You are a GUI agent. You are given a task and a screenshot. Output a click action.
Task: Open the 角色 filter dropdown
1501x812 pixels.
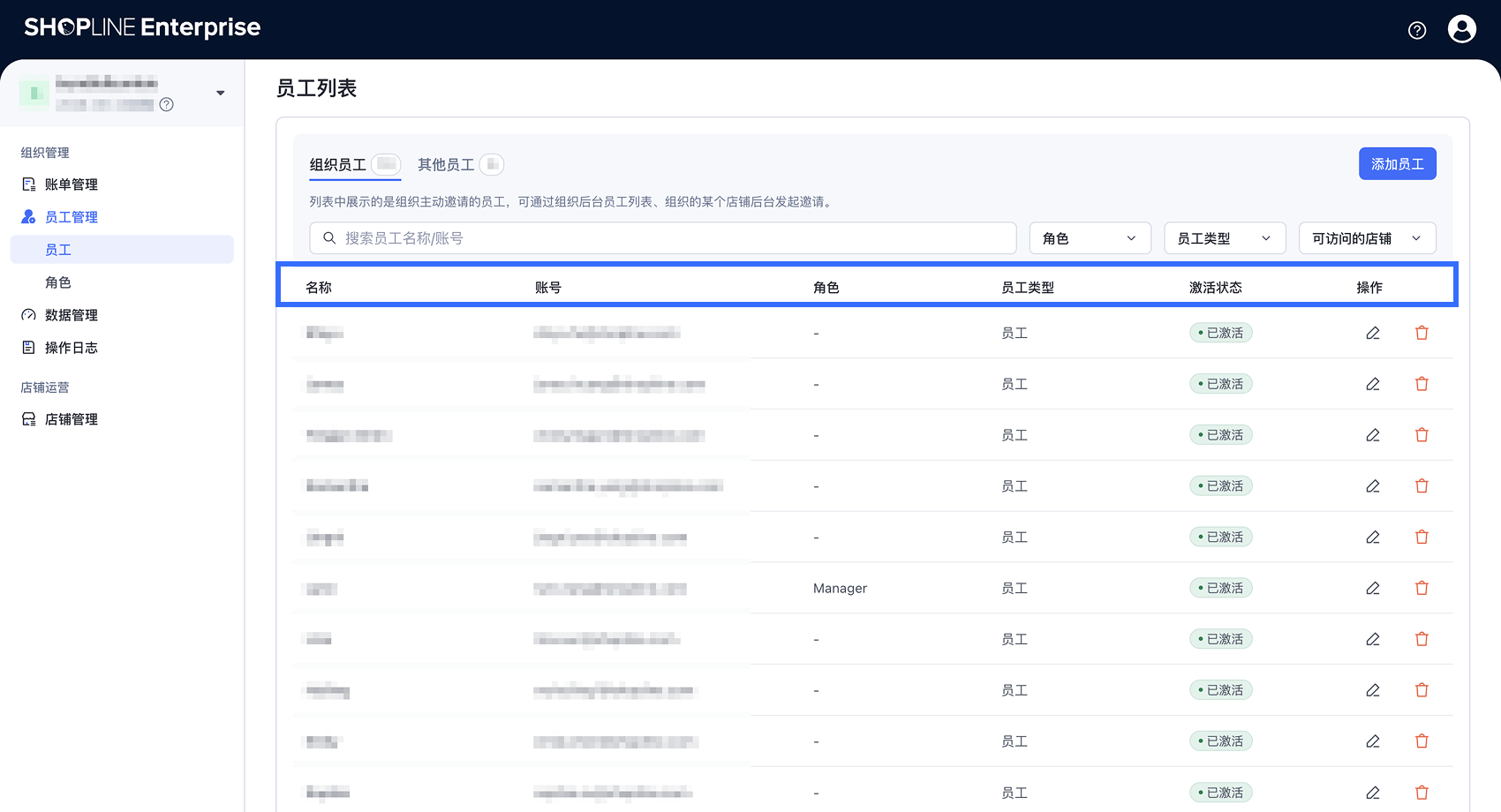[1090, 238]
